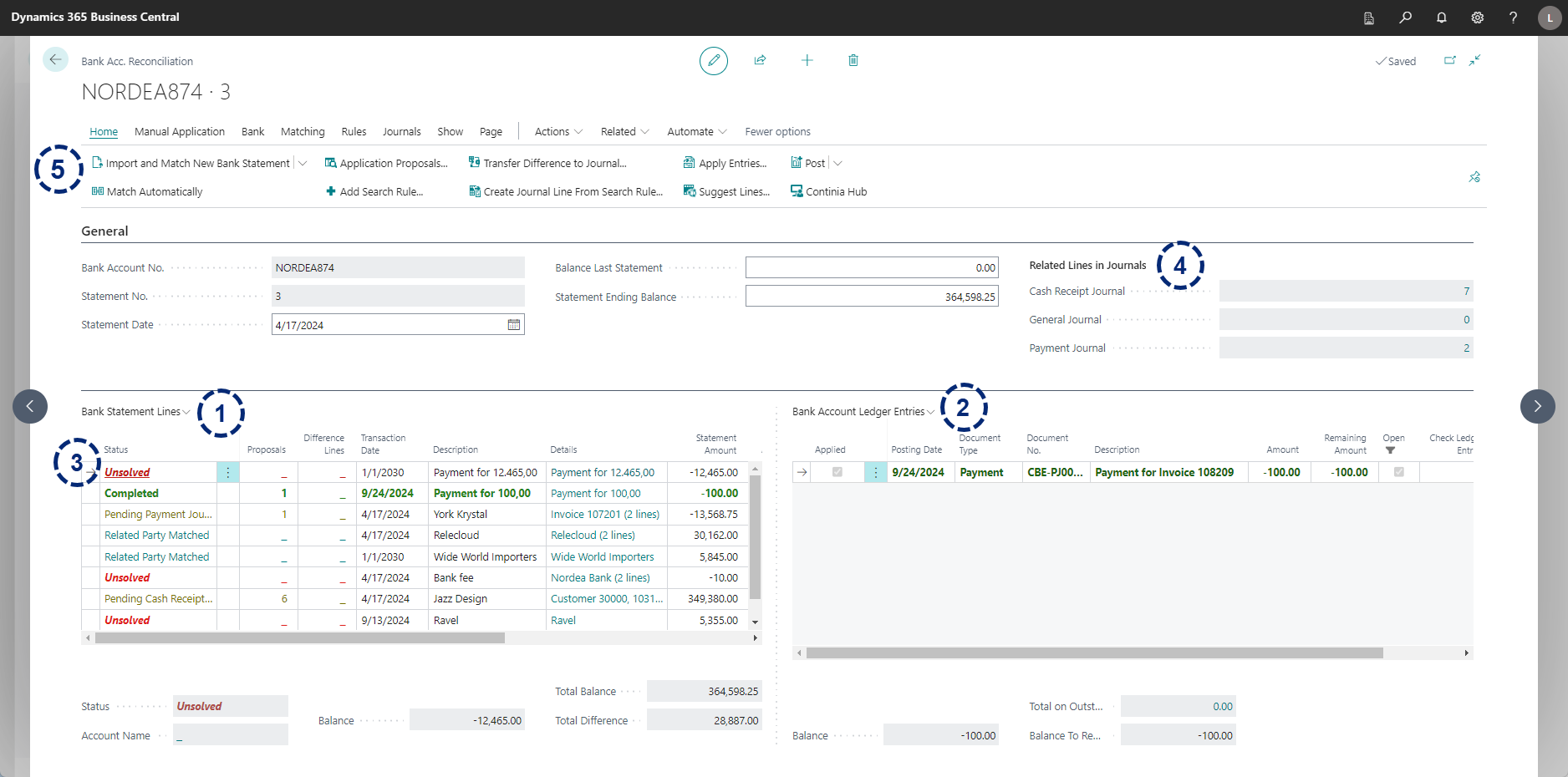Click Import and Match New Bank Statement

tap(191, 163)
